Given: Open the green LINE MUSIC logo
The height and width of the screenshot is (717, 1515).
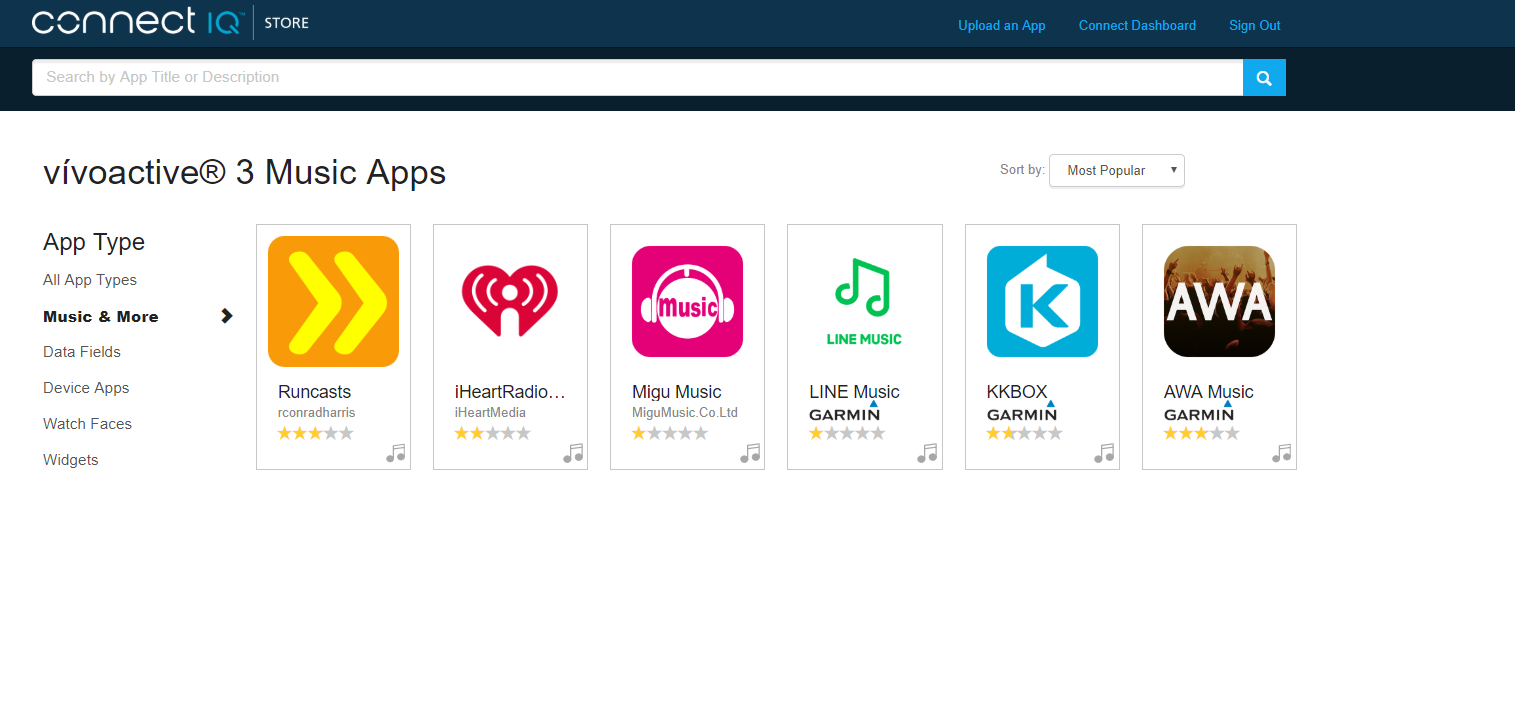Looking at the screenshot, I should [x=865, y=301].
